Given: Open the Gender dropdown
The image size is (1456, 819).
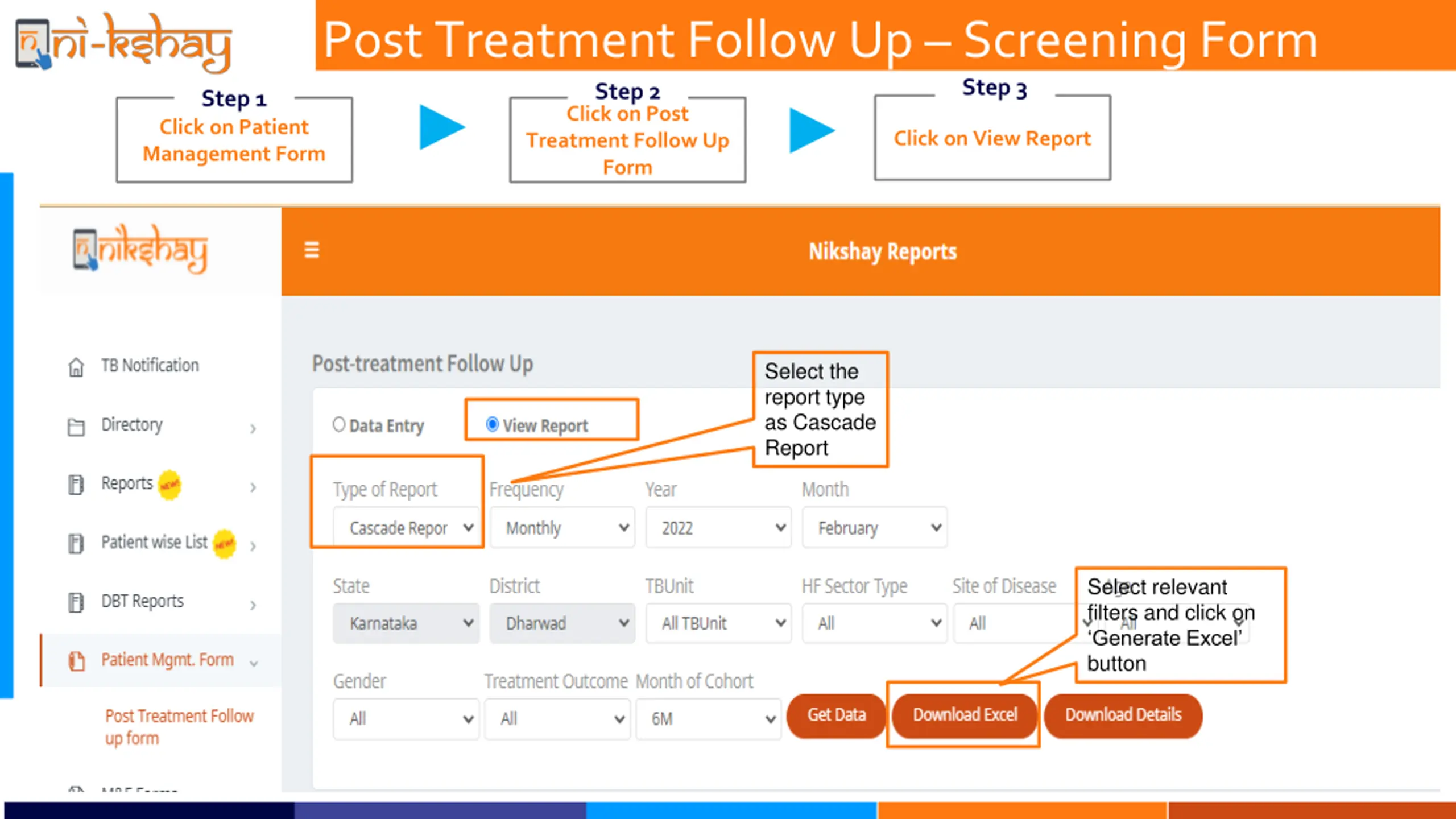Looking at the screenshot, I should click(x=406, y=719).
